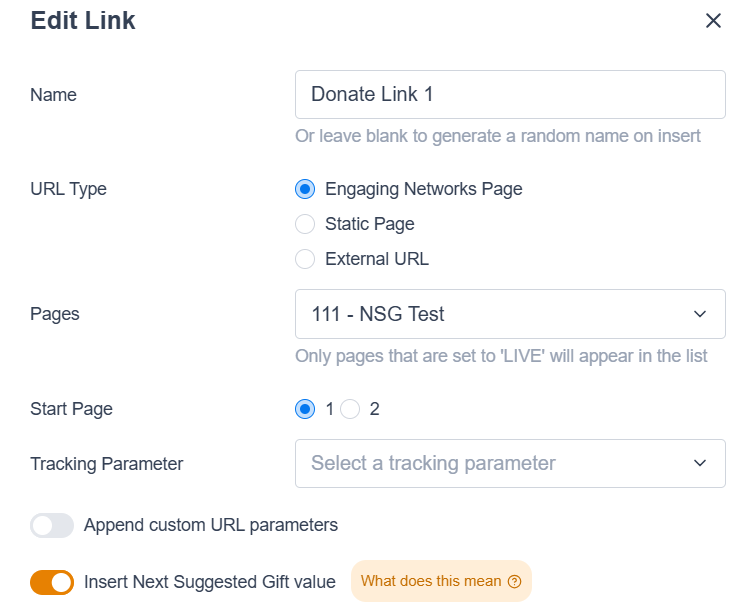Click the "Append custom URL parameters" label
The image size is (752, 612).
click(211, 525)
